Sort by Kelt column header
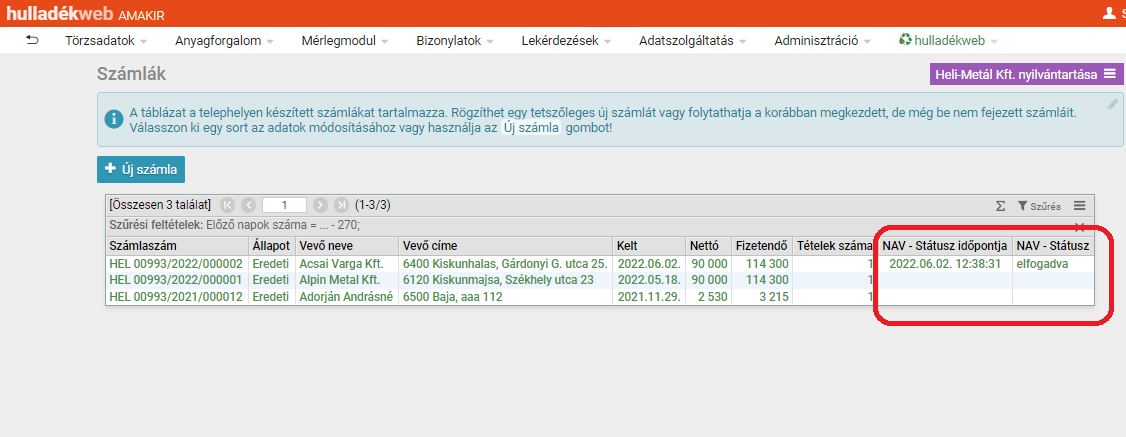 pyautogui.click(x=649, y=245)
